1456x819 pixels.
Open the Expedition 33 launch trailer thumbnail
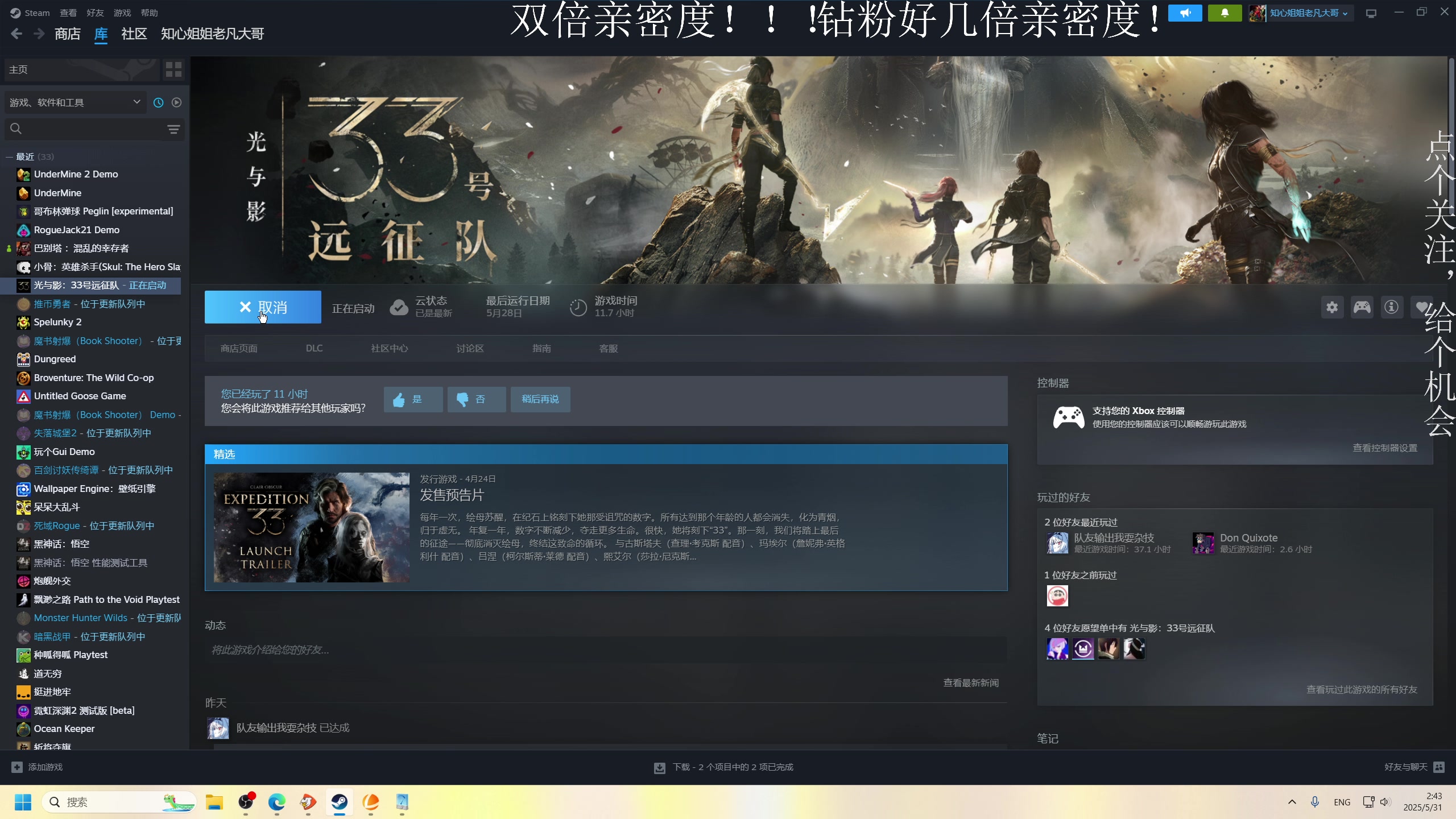pyautogui.click(x=312, y=527)
